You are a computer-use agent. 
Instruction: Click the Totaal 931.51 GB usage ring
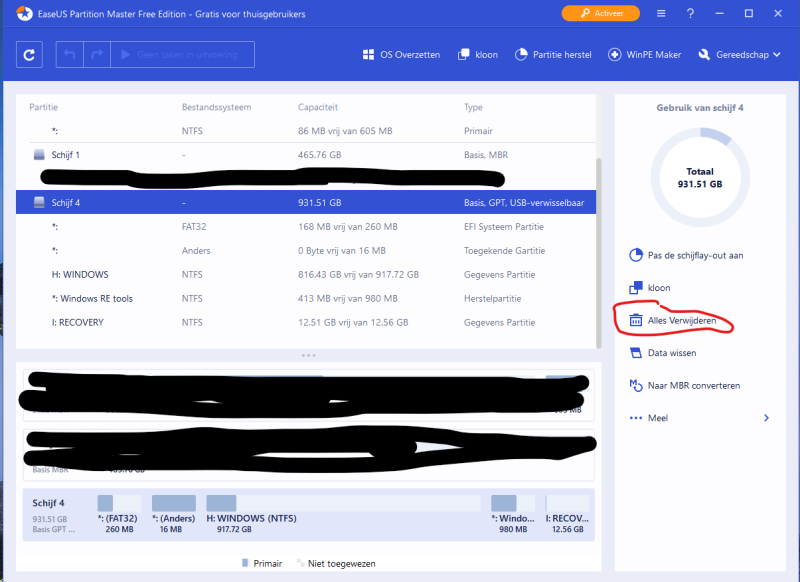pos(700,178)
